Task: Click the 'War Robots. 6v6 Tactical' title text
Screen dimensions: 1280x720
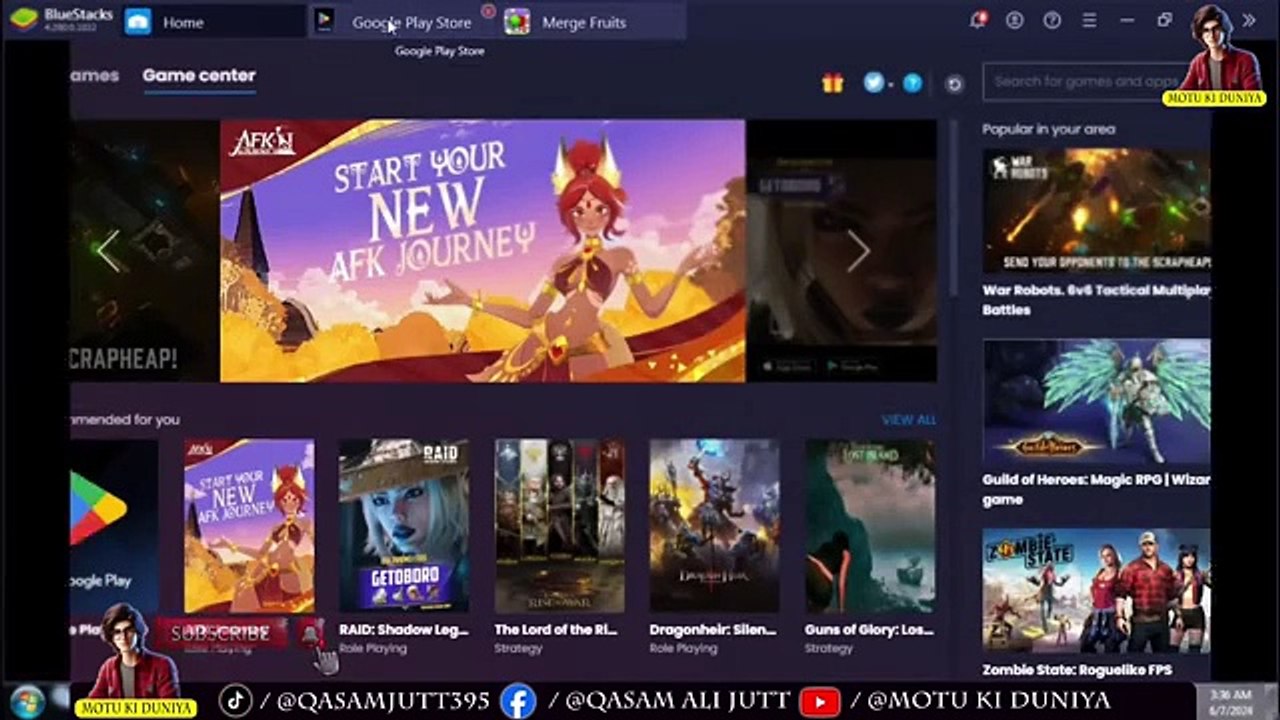Action: coord(1096,300)
